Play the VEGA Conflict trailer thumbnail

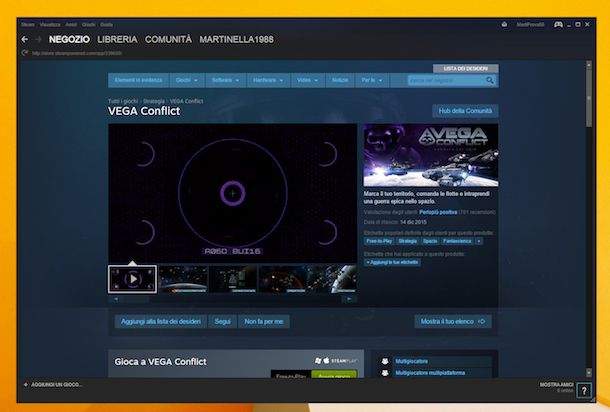(x=133, y=279)
